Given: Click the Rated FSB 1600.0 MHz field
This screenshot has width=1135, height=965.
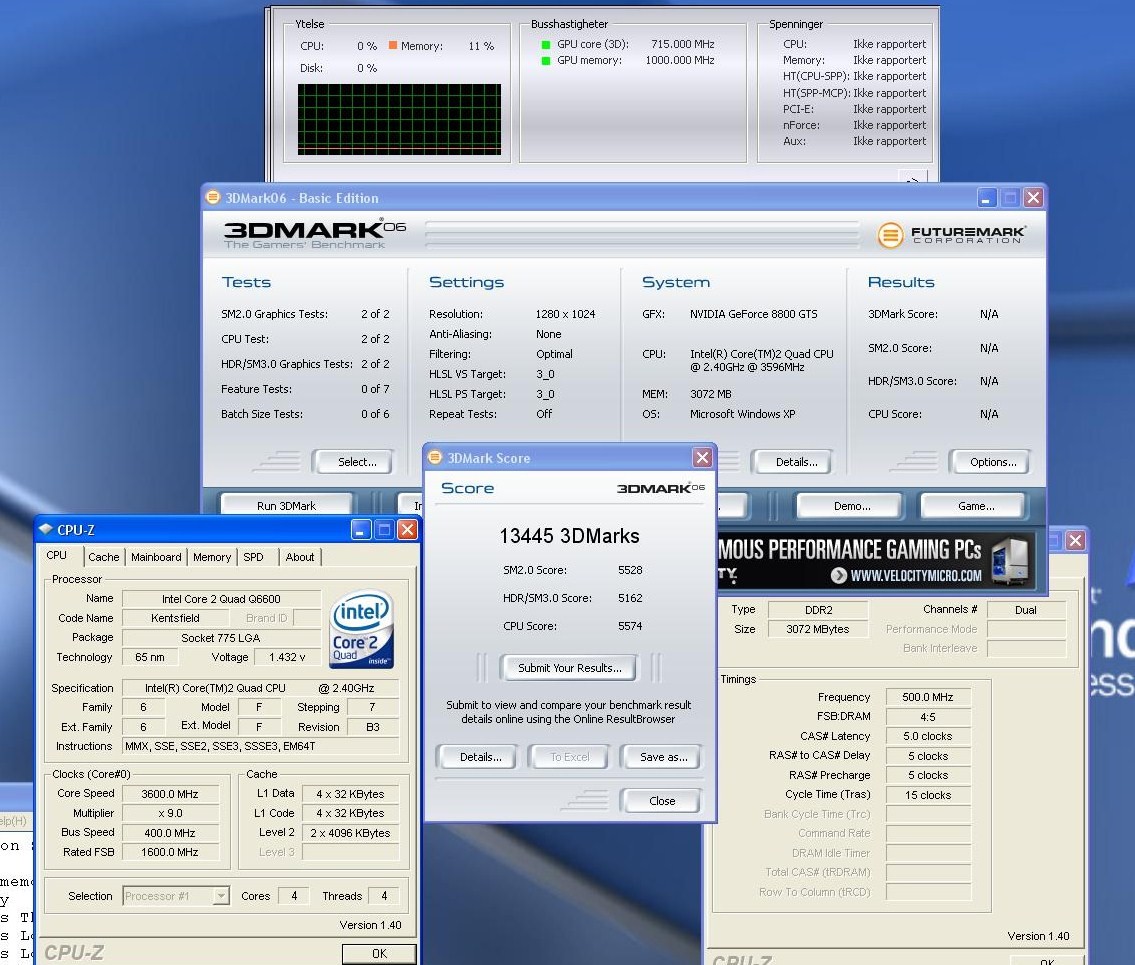Looking at the screenshot, I should coord(170,852).
